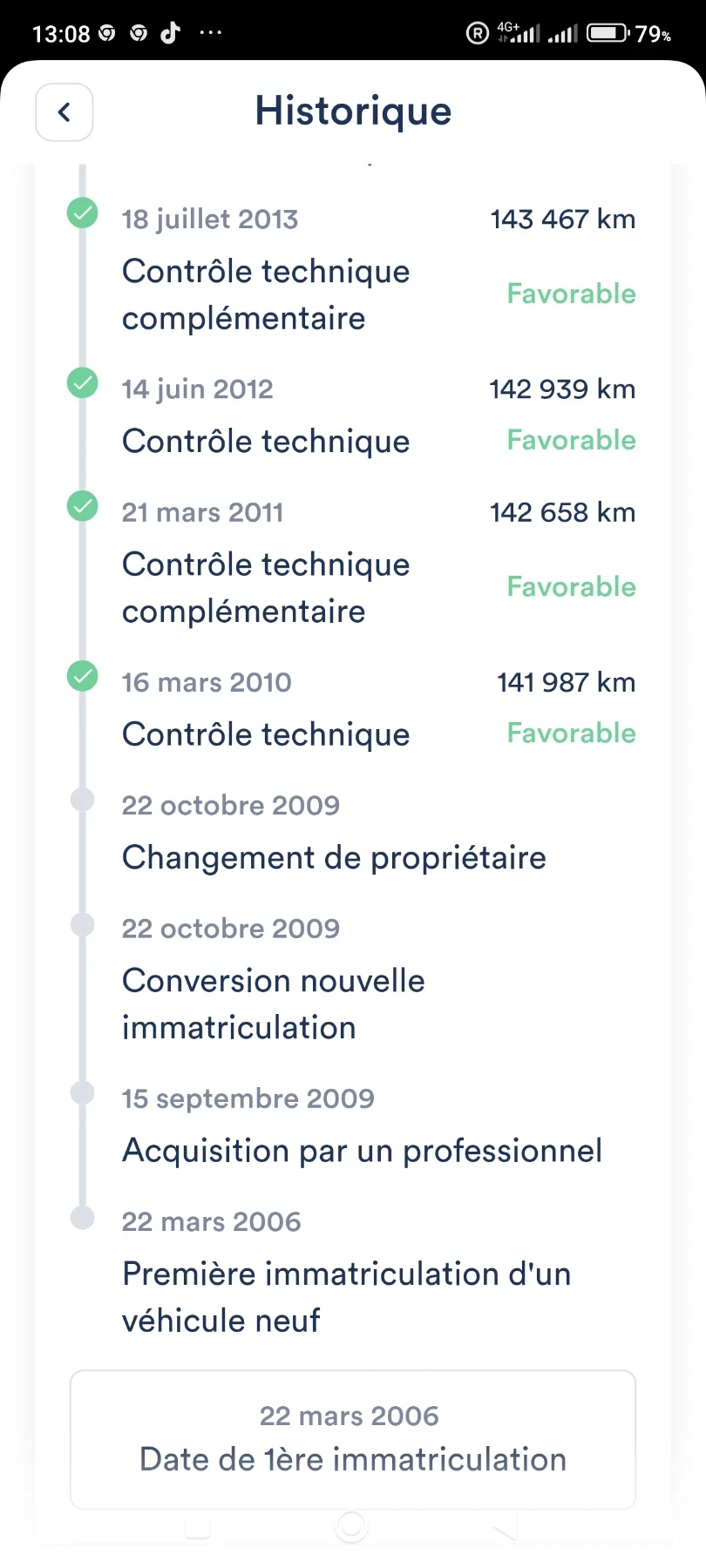The height and width of the screenshot is (1568, 706).
Task: Click green checkmark for 14 juin 2012
Action: tap(83, 382)
